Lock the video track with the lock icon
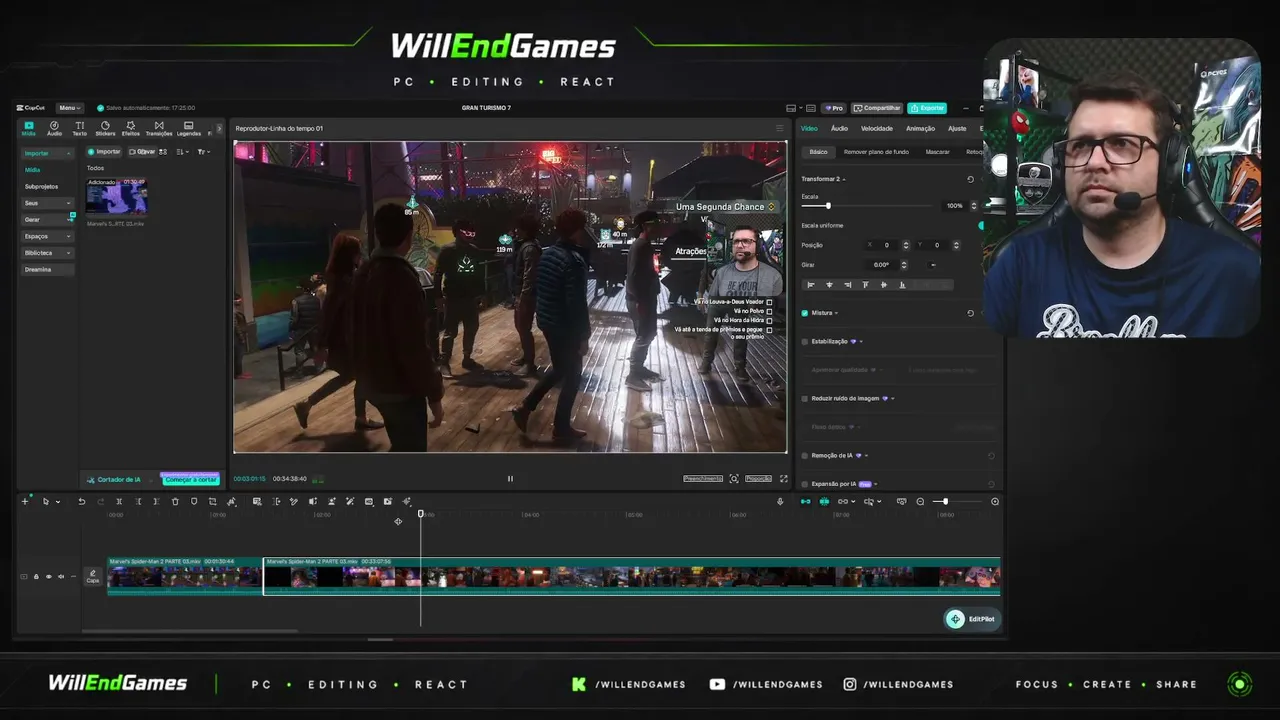The height and width of the screenshot is (720, 1280). coord(36,577)
